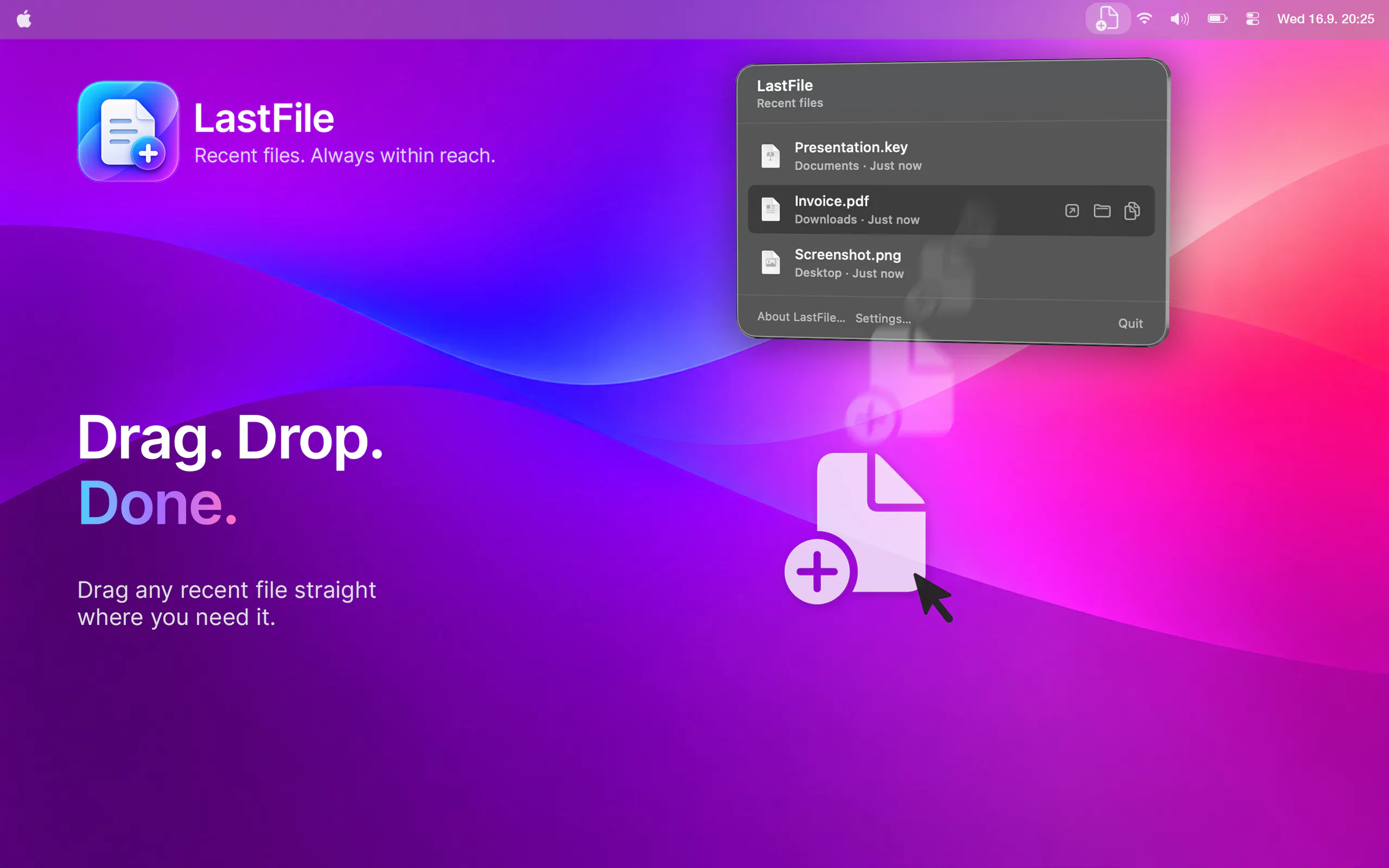
Task: Open the Apple menu
Action: 24,19
